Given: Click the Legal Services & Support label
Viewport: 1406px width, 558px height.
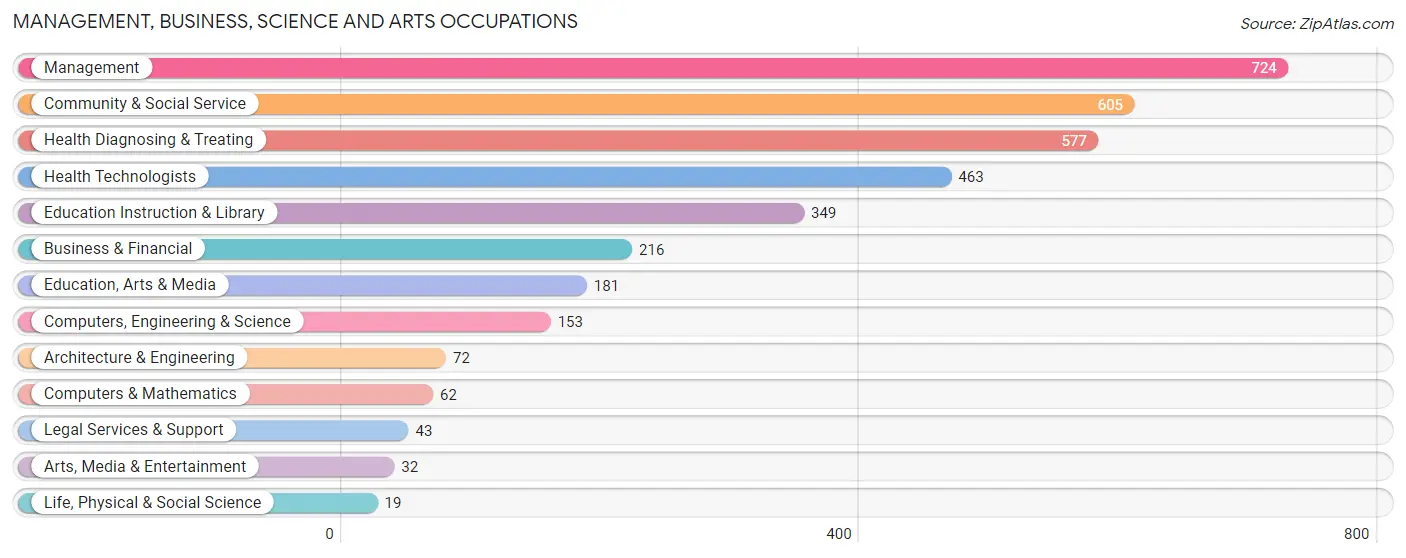Looking at the screenshot, I should (x=134, y=430).
